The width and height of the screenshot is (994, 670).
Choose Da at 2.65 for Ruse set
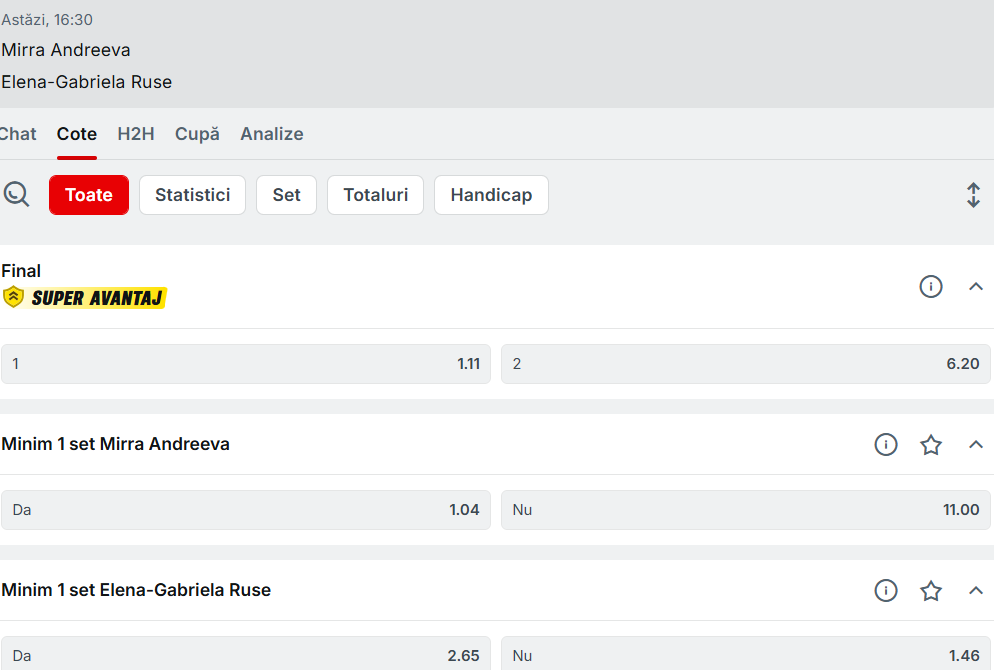tap(246, 655)
